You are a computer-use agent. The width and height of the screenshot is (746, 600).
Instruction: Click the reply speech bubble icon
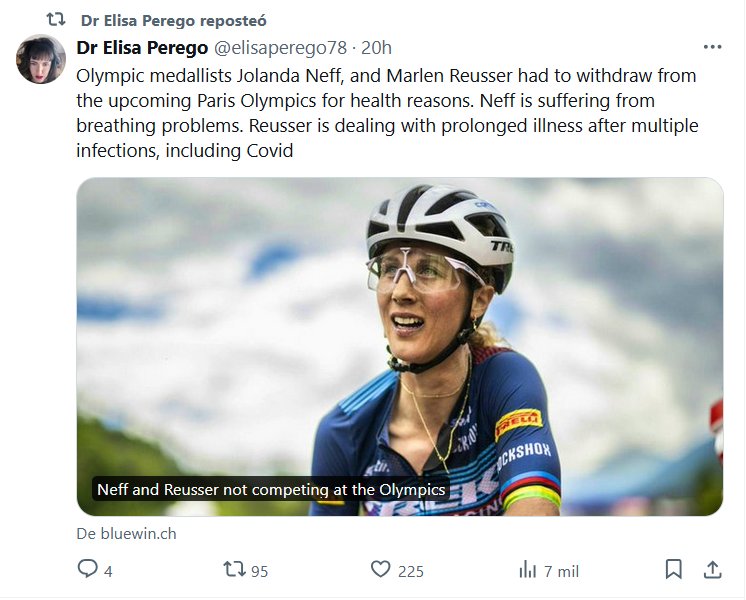pyautogui.click(x=88, y=570)
